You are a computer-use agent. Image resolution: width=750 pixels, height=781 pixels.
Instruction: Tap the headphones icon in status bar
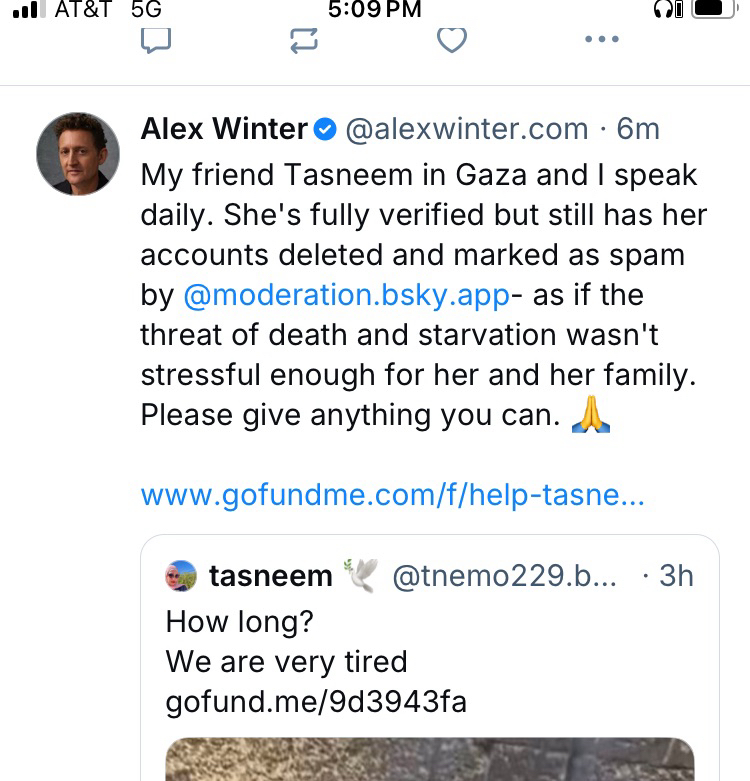coord(666,9)
